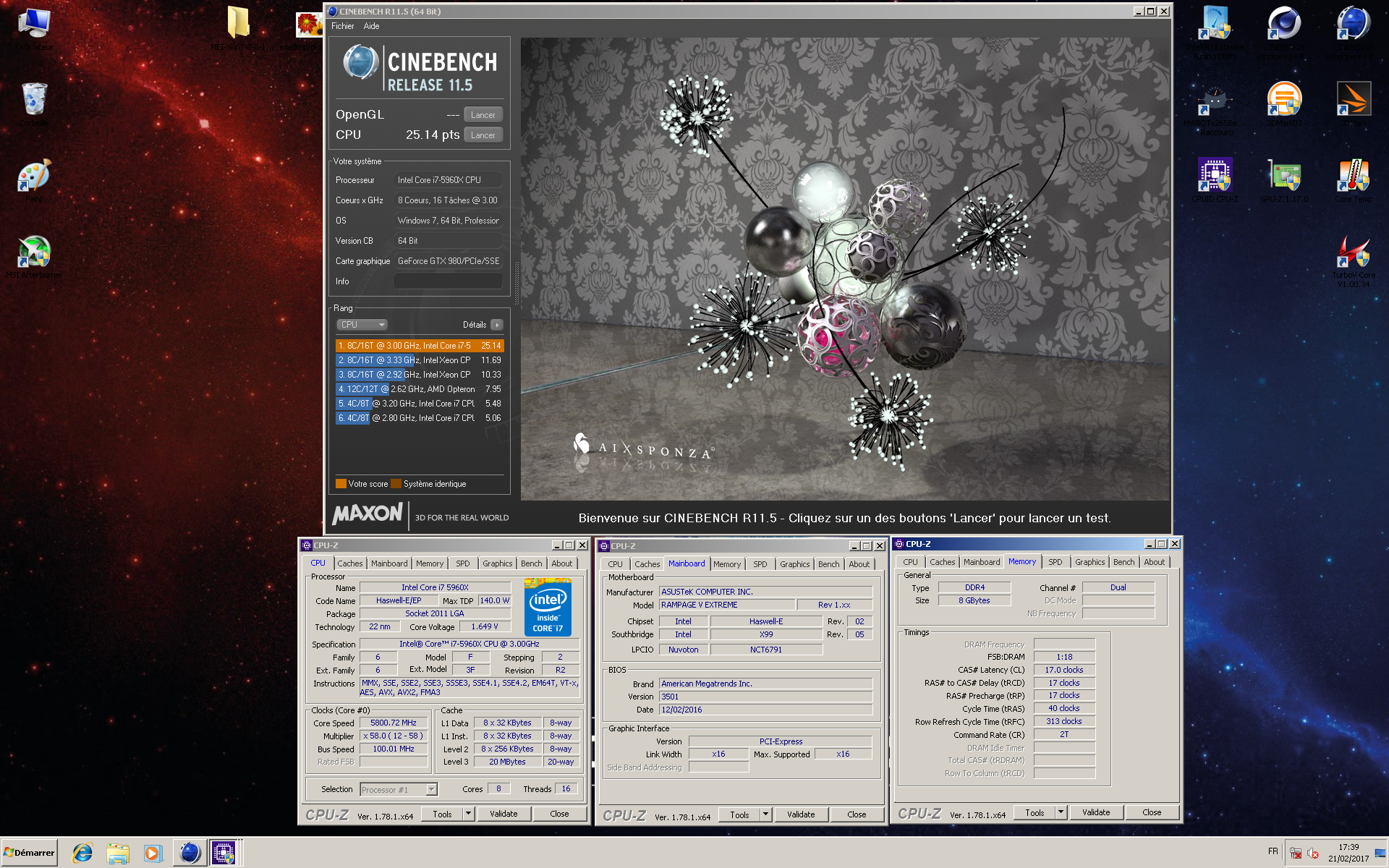The image size is (1389, 868).
Task: Open Bench tab in left CPU-Z window
Action: [531, 563]
